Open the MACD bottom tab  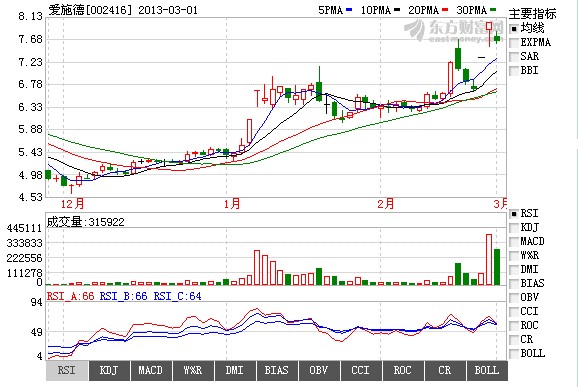click(150, 370)
